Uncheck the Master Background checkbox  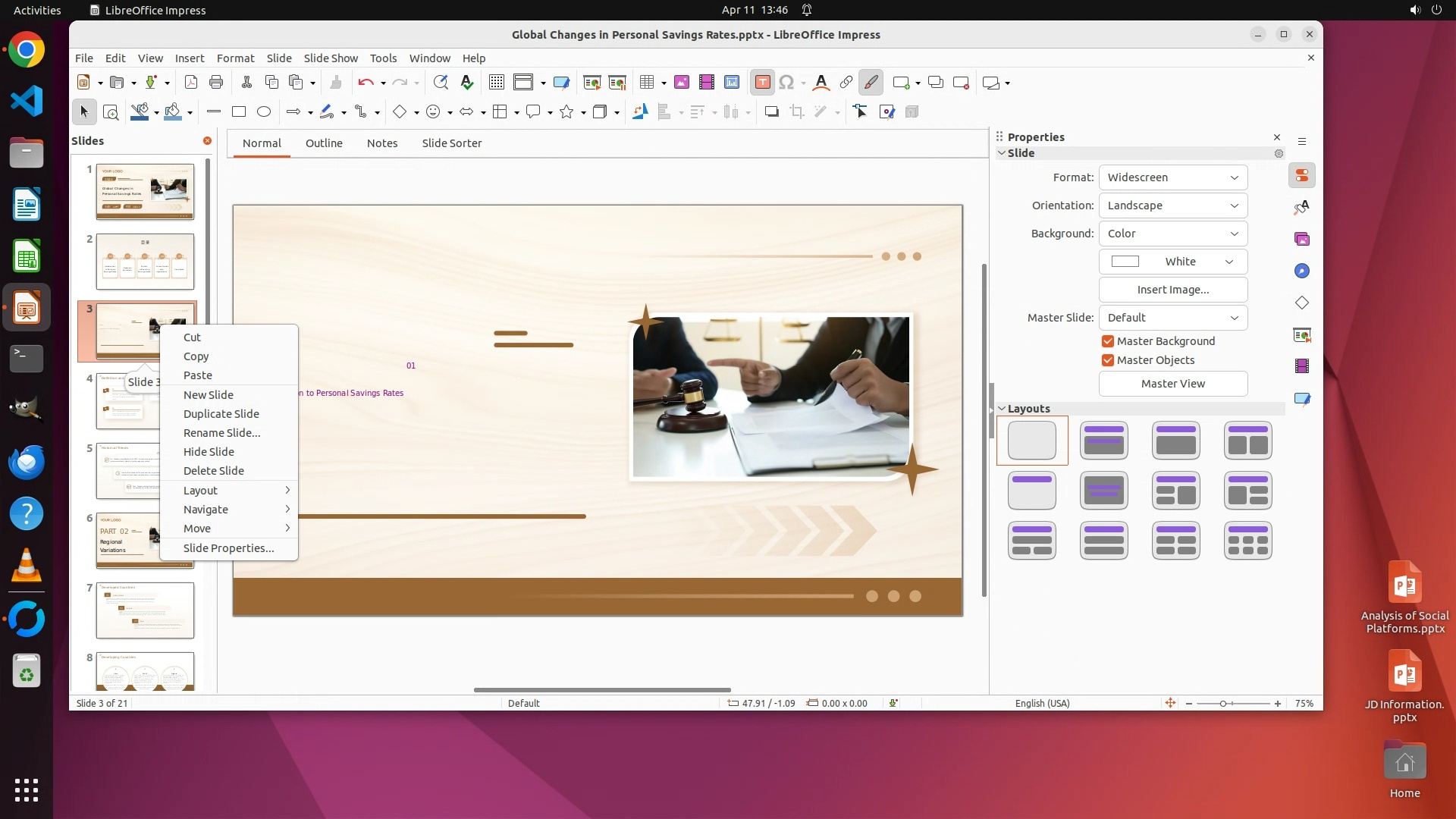pos(1108,341)
